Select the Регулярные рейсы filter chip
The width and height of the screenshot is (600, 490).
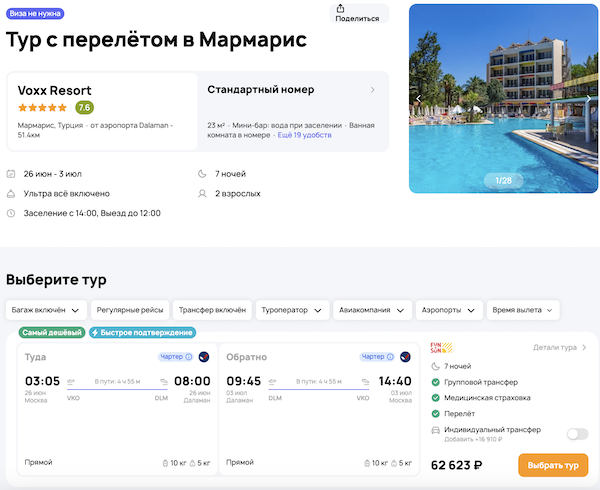(131, 310)
